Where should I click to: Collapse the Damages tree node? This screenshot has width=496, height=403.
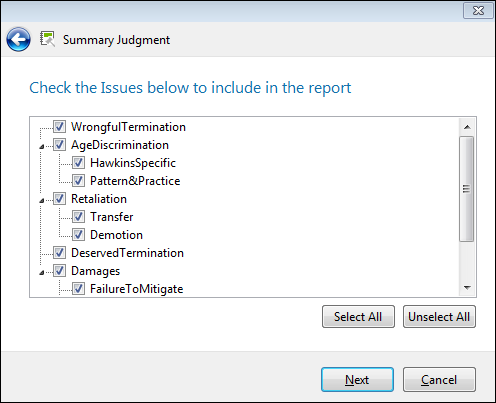click(42, 272)
